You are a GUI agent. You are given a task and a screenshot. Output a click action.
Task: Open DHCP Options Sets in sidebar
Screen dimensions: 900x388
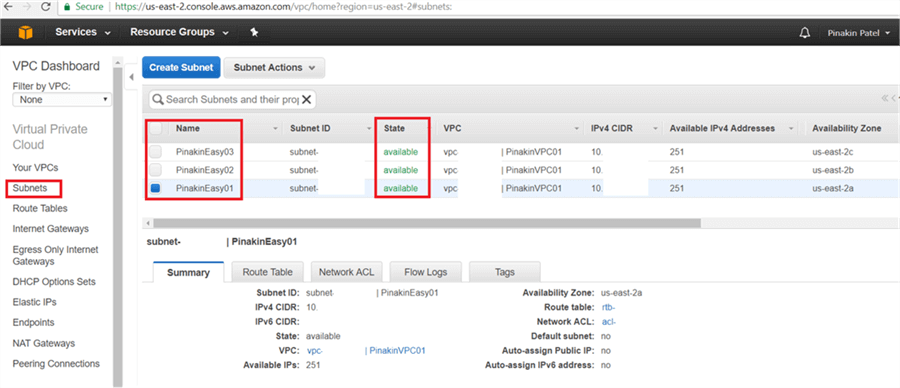pos(54,282)
